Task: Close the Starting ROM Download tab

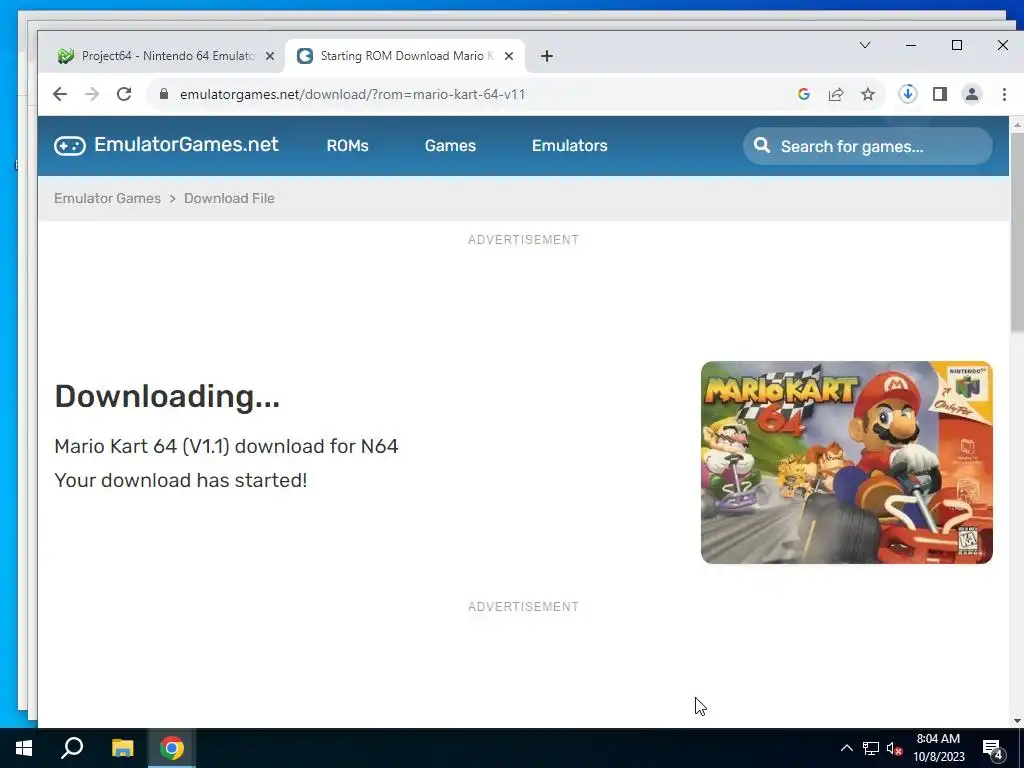Action: [509, 56]
